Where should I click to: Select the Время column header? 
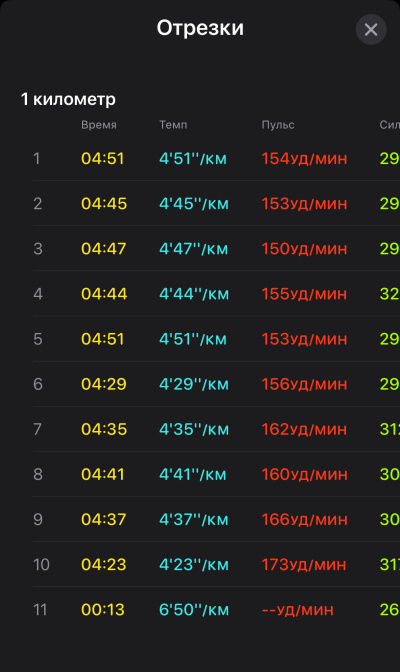(99, 125)
